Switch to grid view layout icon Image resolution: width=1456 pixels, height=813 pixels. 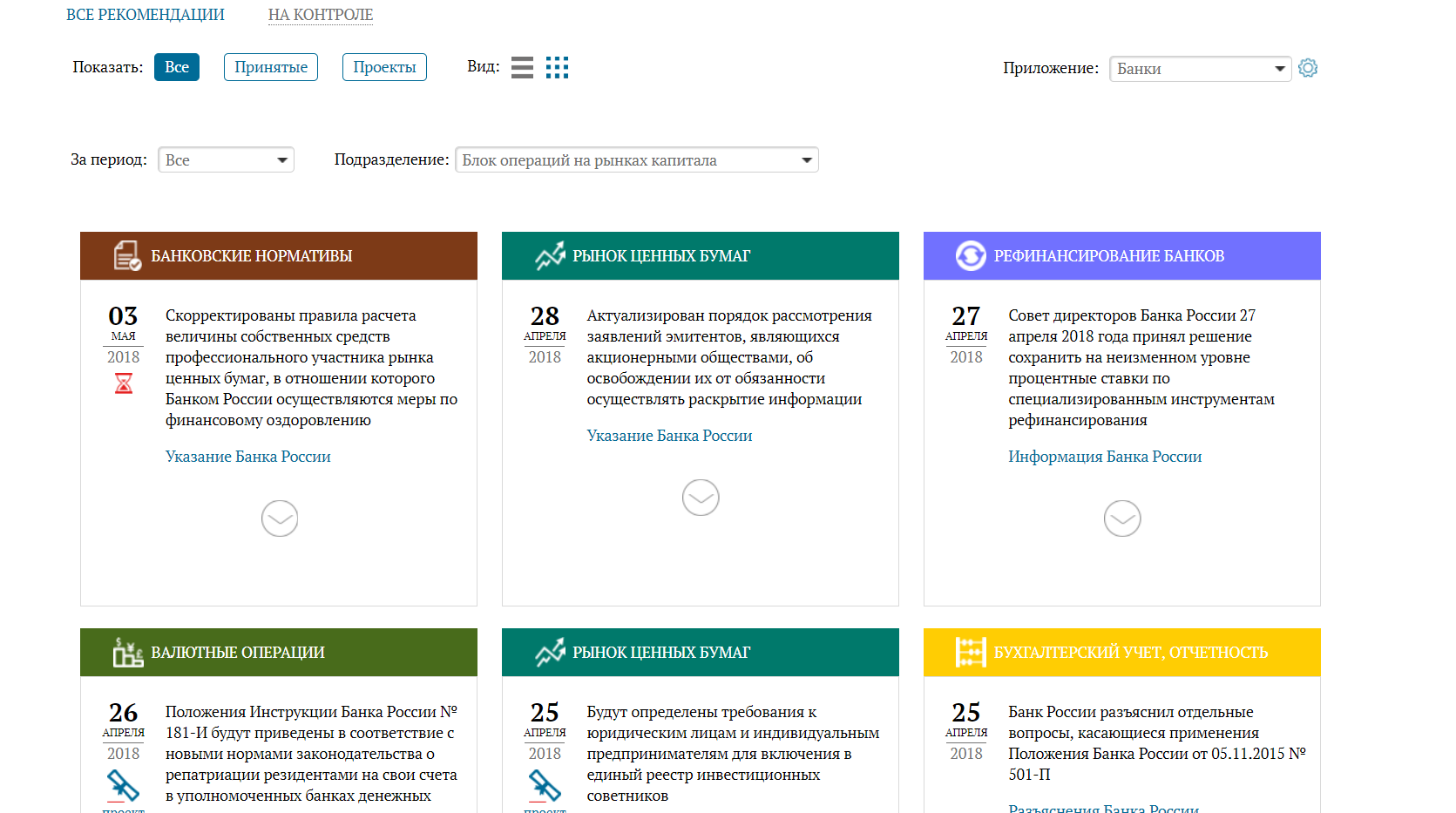point(557,68)
